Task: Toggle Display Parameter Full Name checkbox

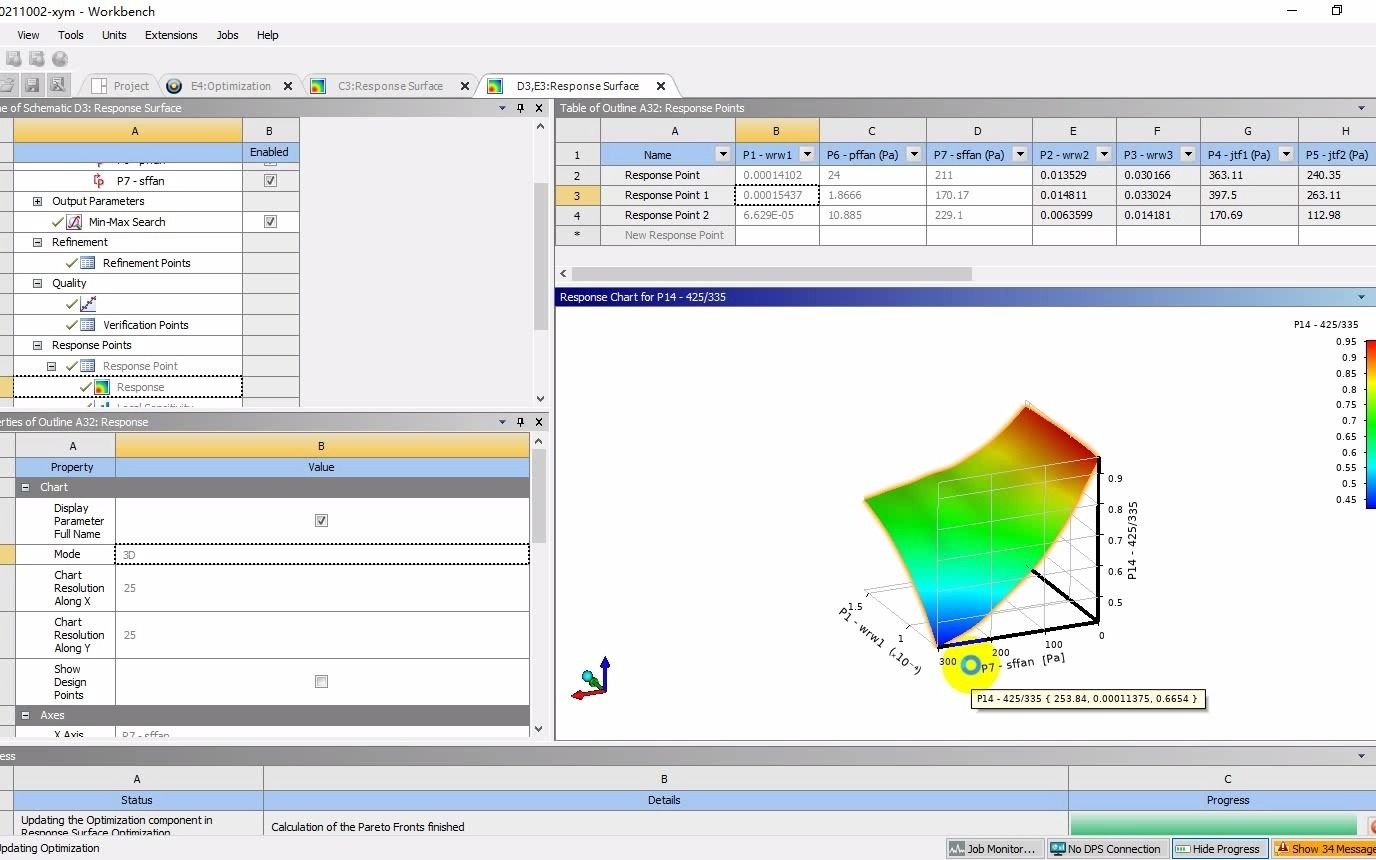Action: [321, 521]
